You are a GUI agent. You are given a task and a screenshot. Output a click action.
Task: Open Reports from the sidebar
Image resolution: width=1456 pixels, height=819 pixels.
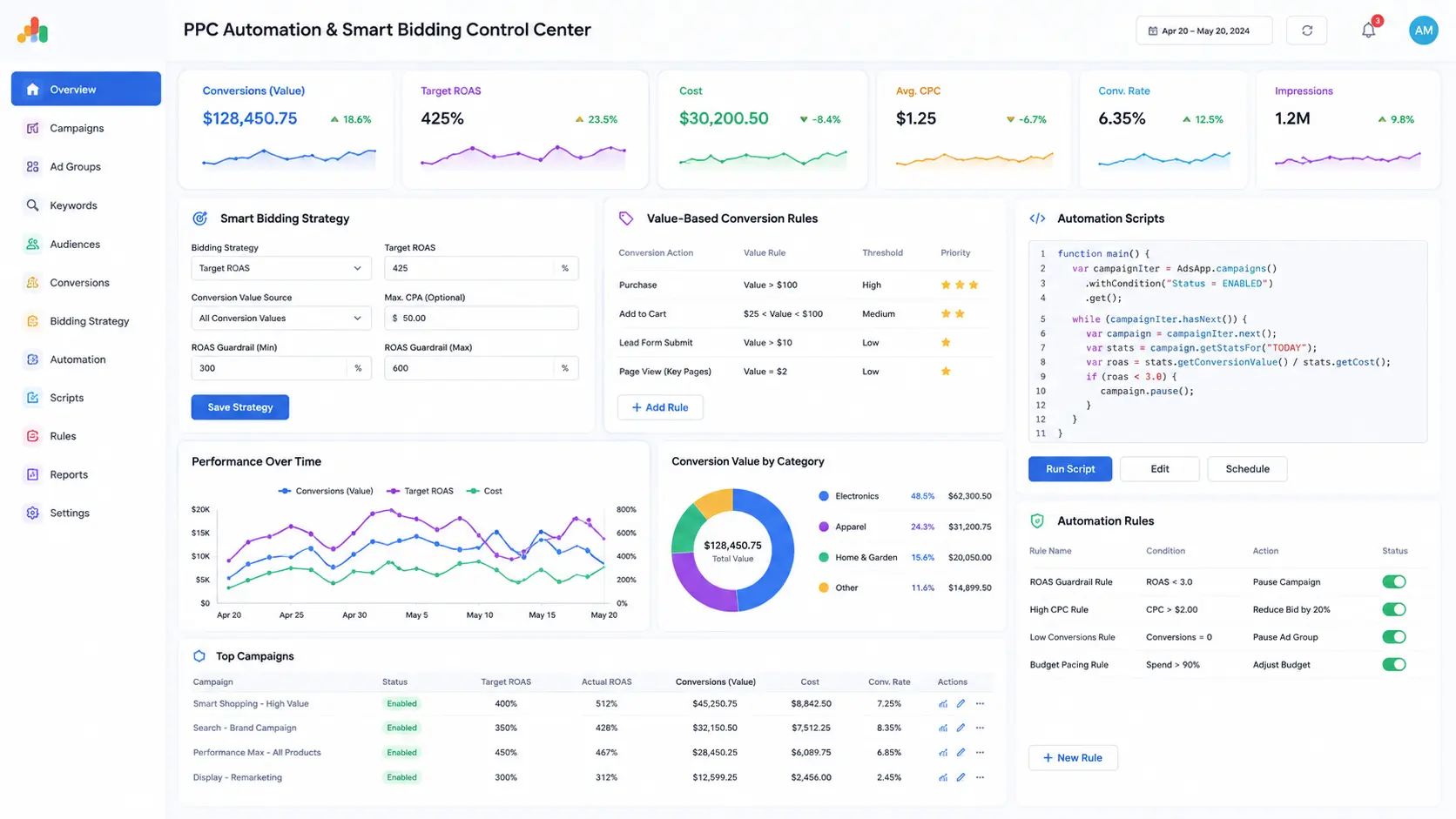click(x=85, y=474)
